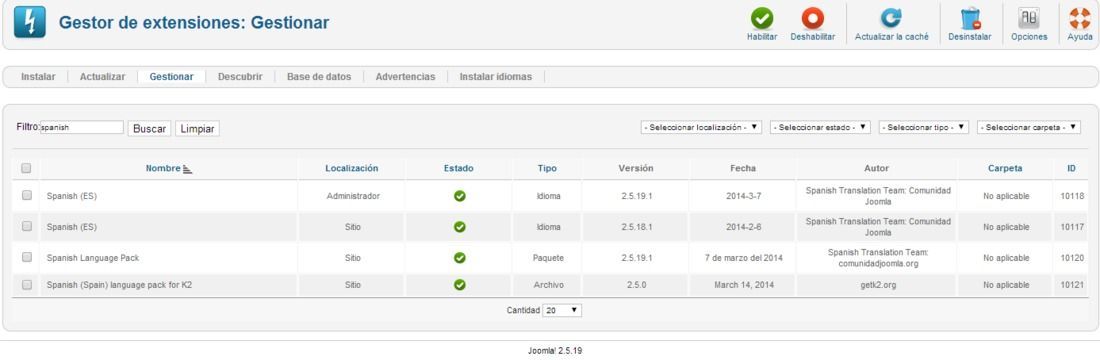Viewport: 1100px width, 360px height.
Task: Open the Seleccionar carpeta dropdown
Action: click(1028, 128)
